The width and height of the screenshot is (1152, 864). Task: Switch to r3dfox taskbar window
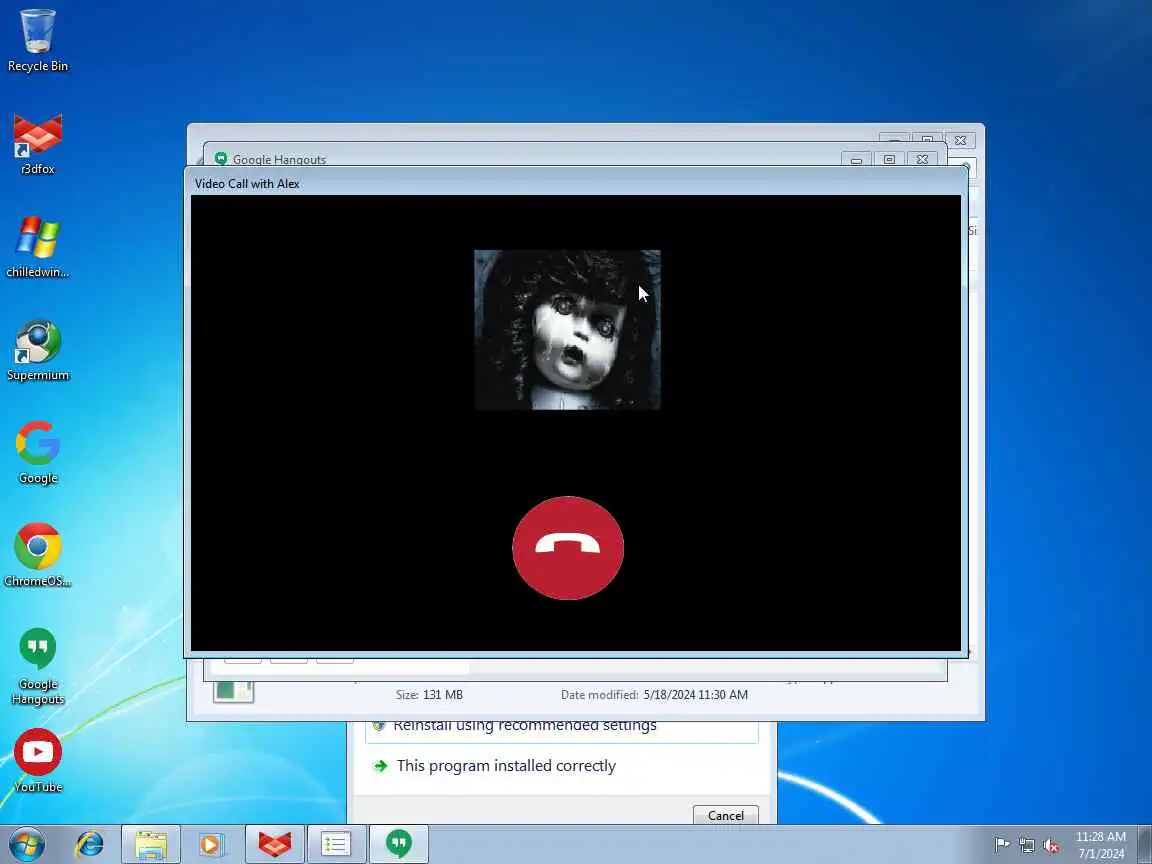click(274, 844)
